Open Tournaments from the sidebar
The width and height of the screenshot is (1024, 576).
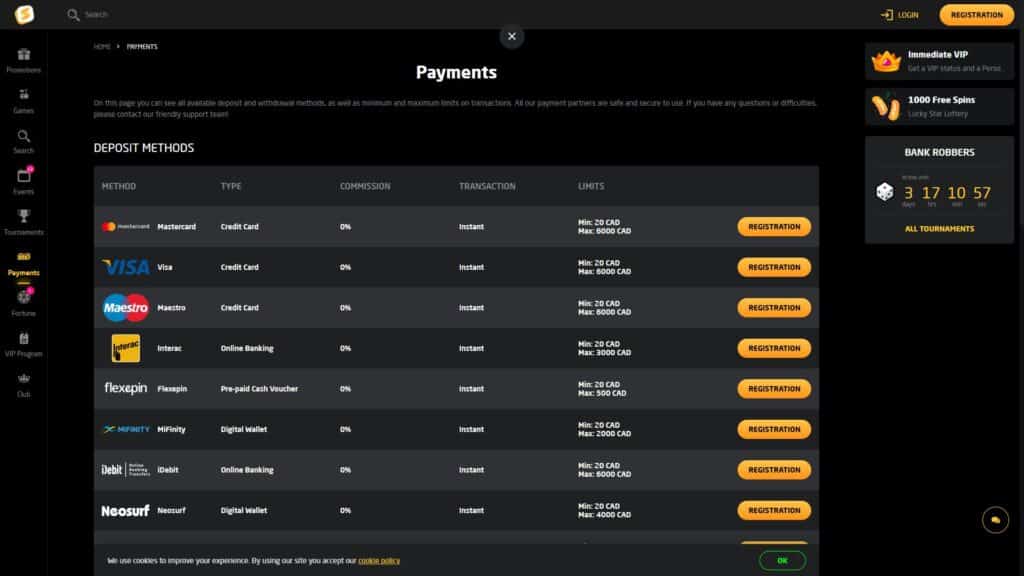coord(24,223)
